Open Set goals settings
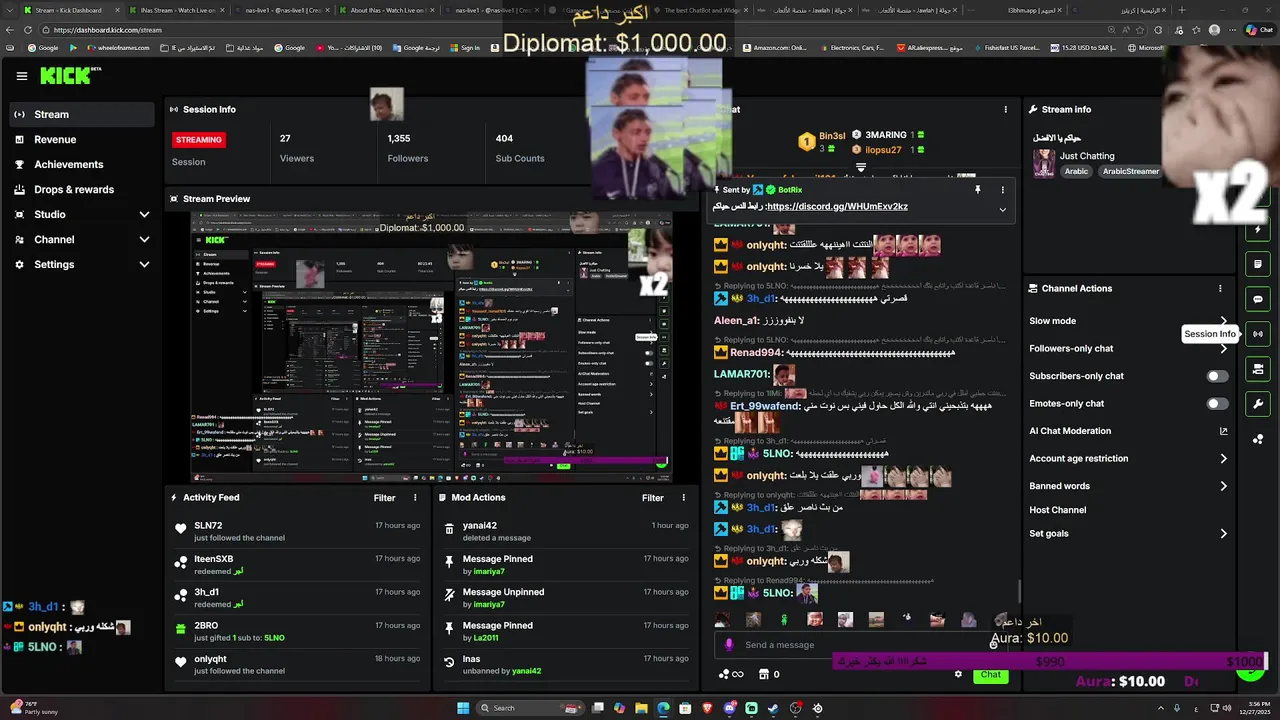This screenshot has width=1280, height=720. click(1127, 534)
